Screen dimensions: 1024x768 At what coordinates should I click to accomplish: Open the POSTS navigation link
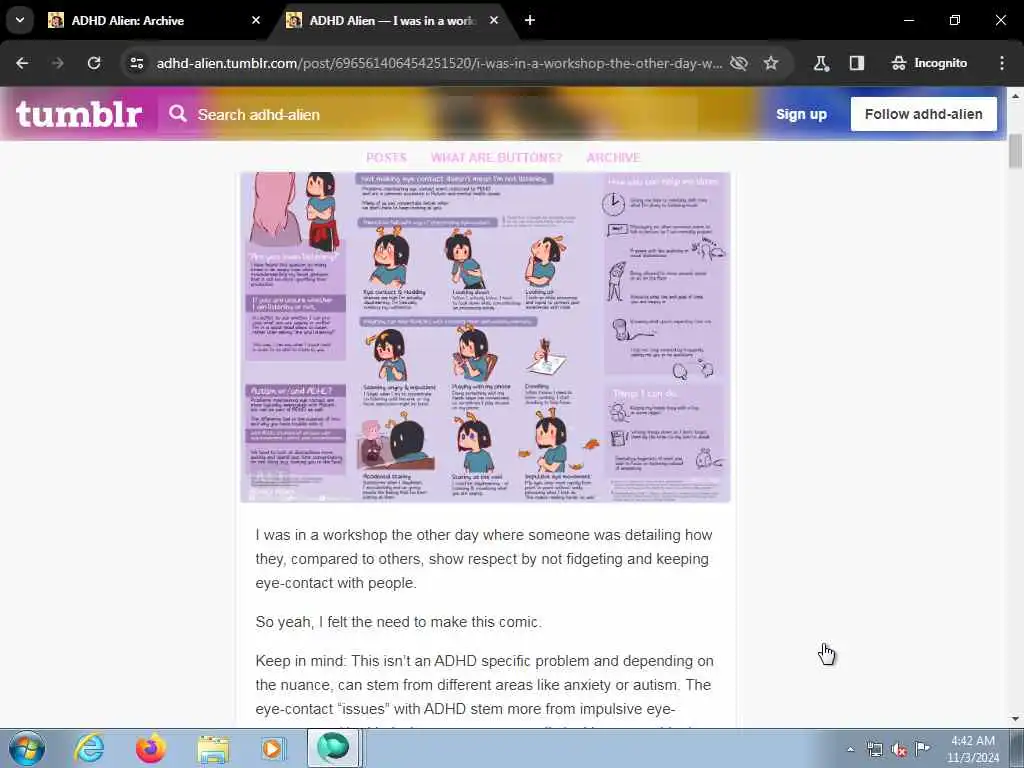pos(386,157)
